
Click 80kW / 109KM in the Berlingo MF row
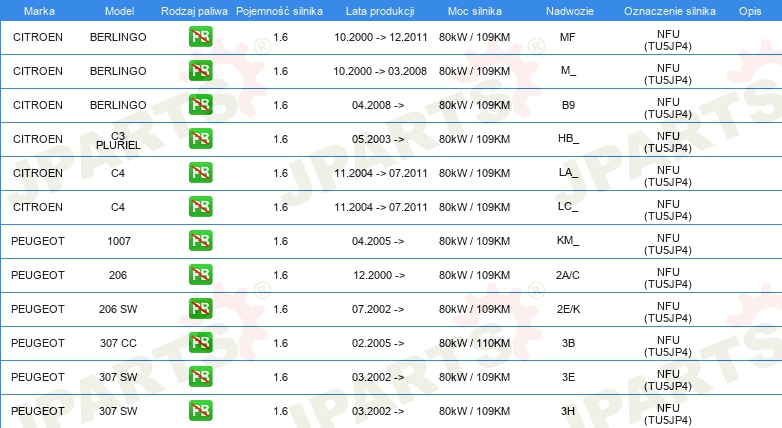[474, 37]
